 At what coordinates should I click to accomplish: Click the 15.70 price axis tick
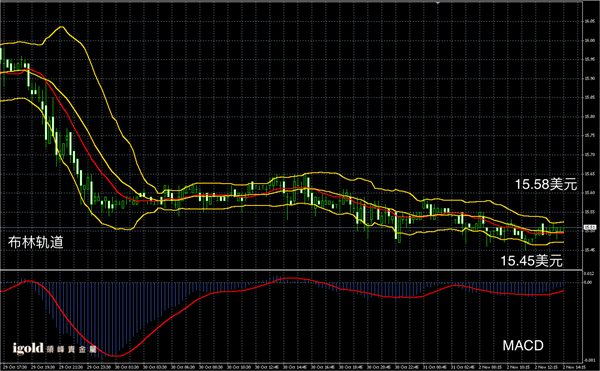tap(589, 155)
